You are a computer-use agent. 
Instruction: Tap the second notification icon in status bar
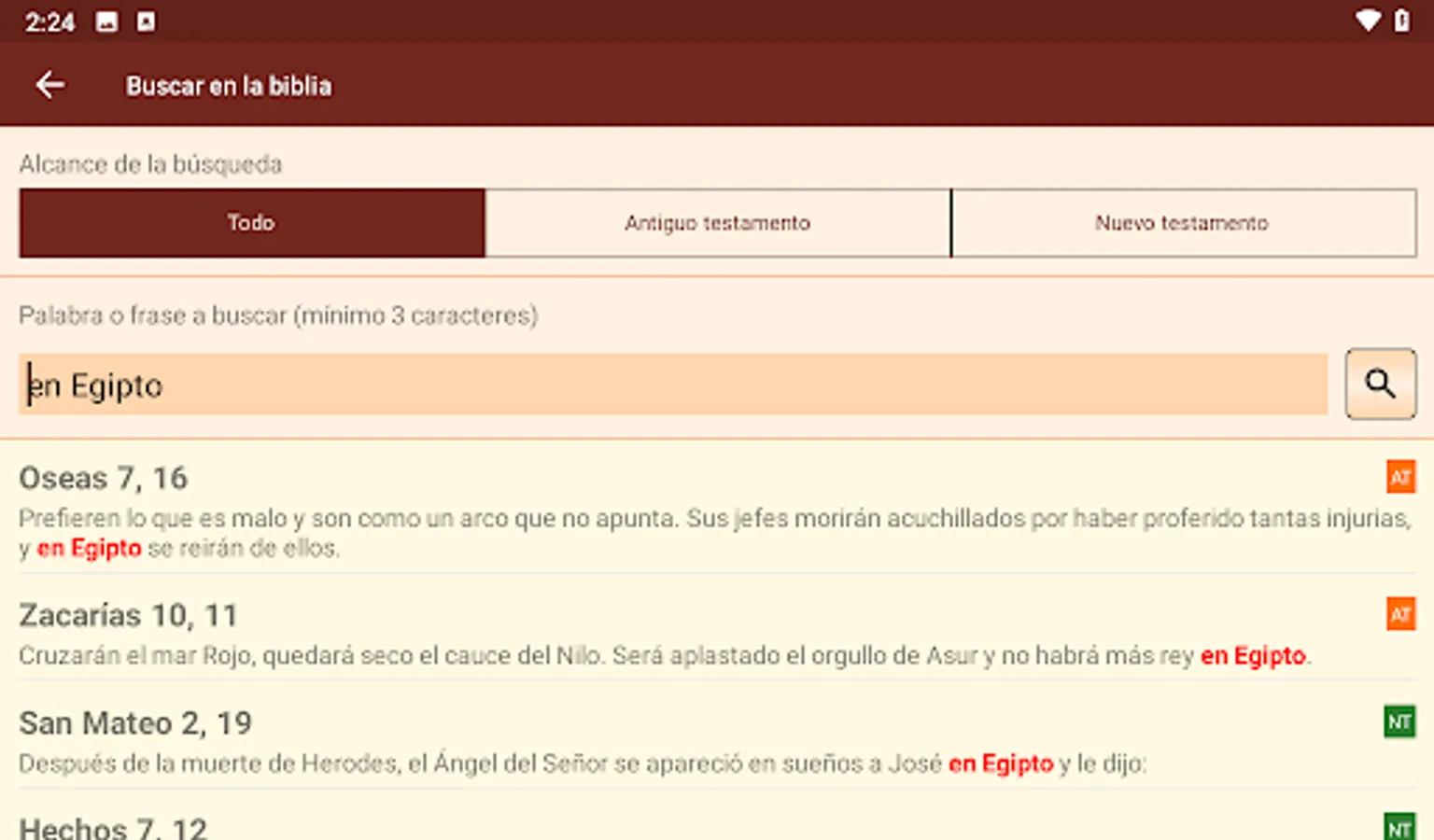tap(145, 21)
